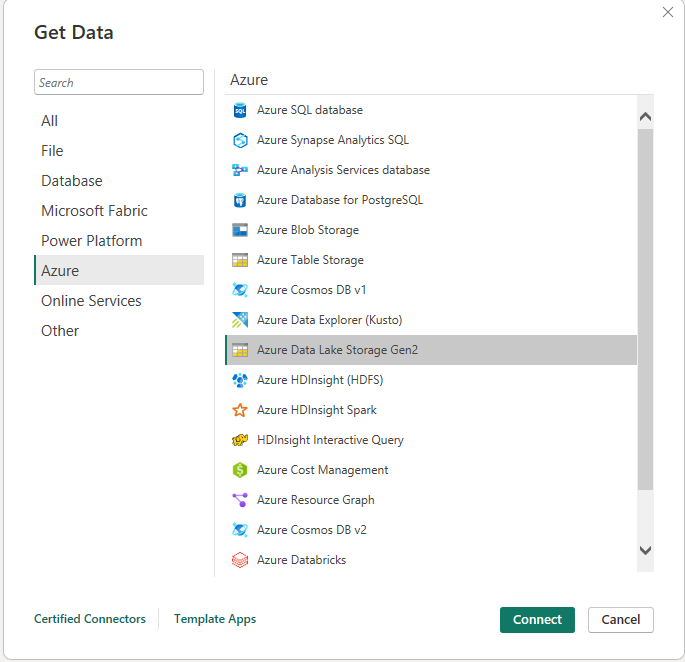
Task: Open the Power Platform category
Action: pyautogui.click(x=119, y=241)
